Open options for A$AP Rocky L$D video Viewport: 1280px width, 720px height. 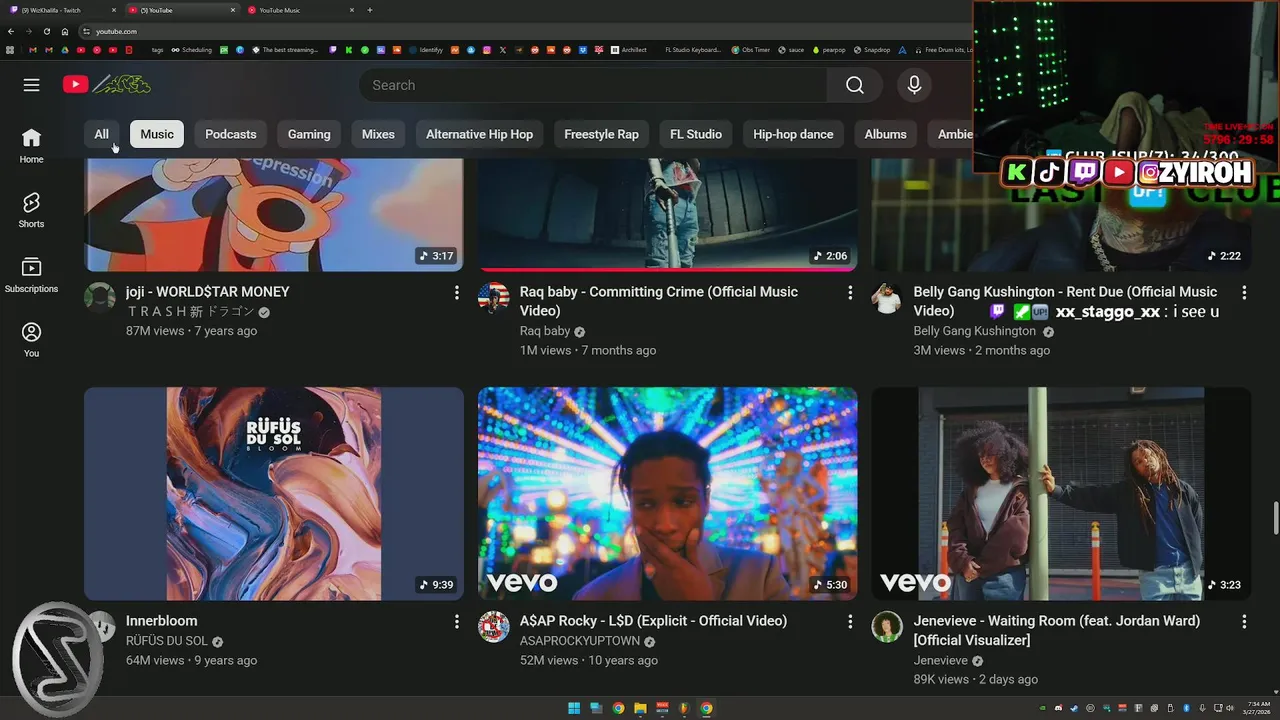click(x=850, y=621)
